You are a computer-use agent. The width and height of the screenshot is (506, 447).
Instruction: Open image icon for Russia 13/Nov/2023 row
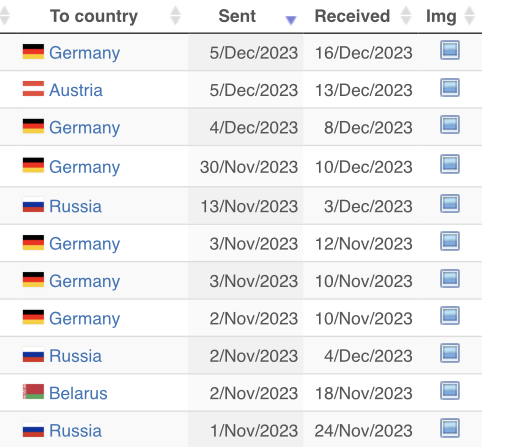click(450, 203)
